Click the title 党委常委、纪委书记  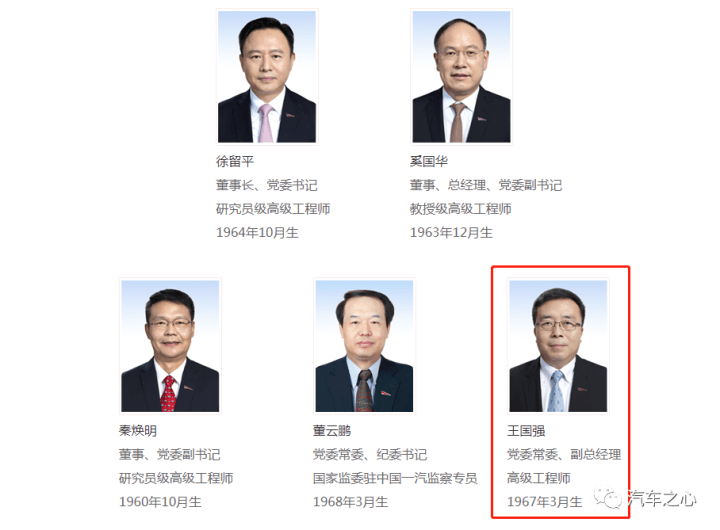370,455
